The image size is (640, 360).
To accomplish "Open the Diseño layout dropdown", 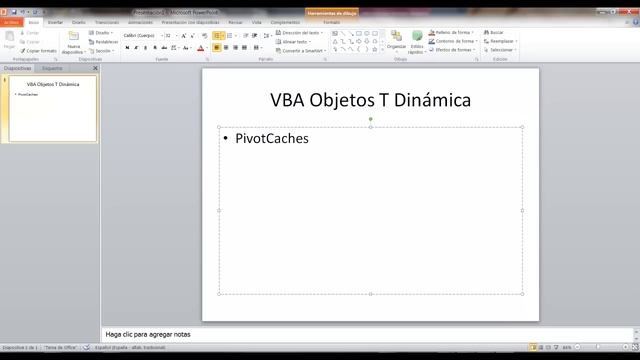I will click(x=101, y=33).
